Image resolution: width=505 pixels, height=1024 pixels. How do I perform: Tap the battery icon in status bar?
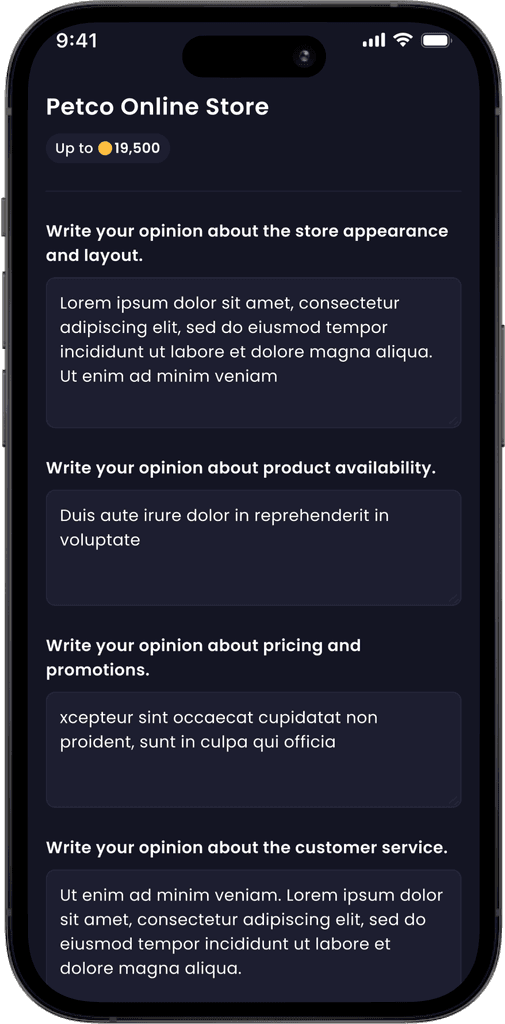pyautogui.click(x=435, y=41)
